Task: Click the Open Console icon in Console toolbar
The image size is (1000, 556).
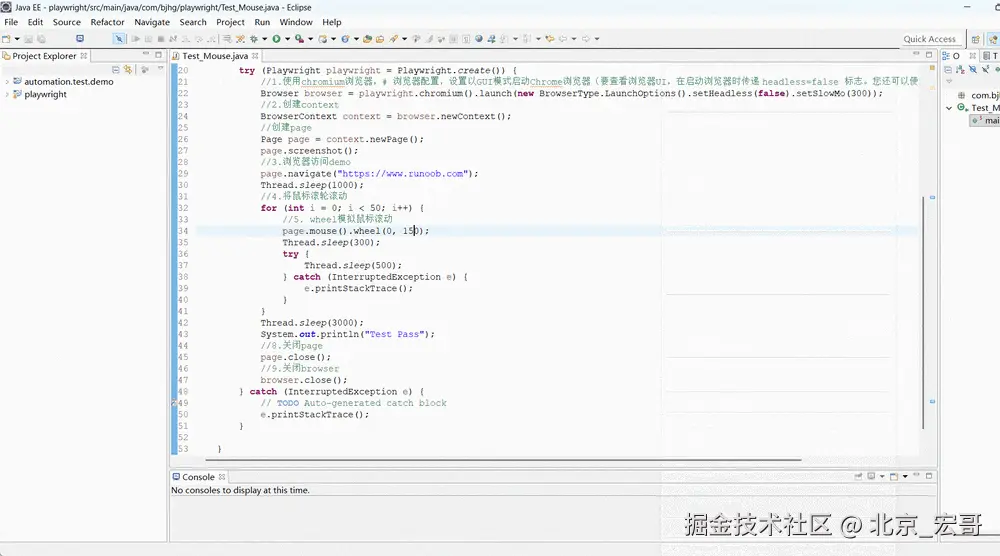Action: coord(894,476)
